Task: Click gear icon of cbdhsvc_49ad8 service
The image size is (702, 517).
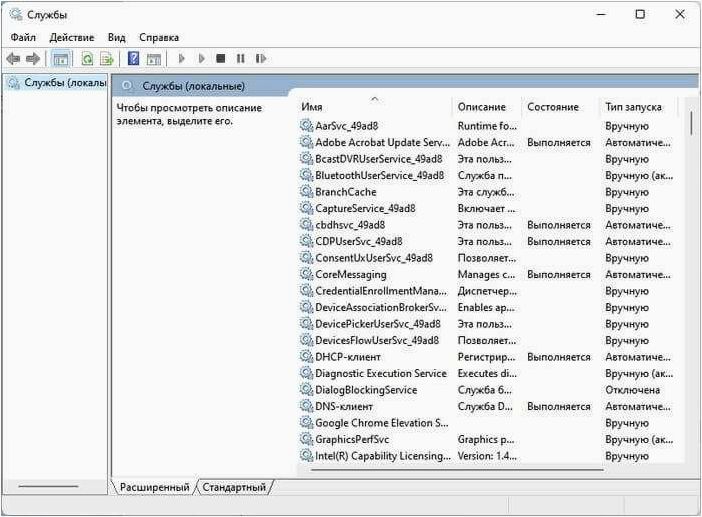Action: point(307,225)
